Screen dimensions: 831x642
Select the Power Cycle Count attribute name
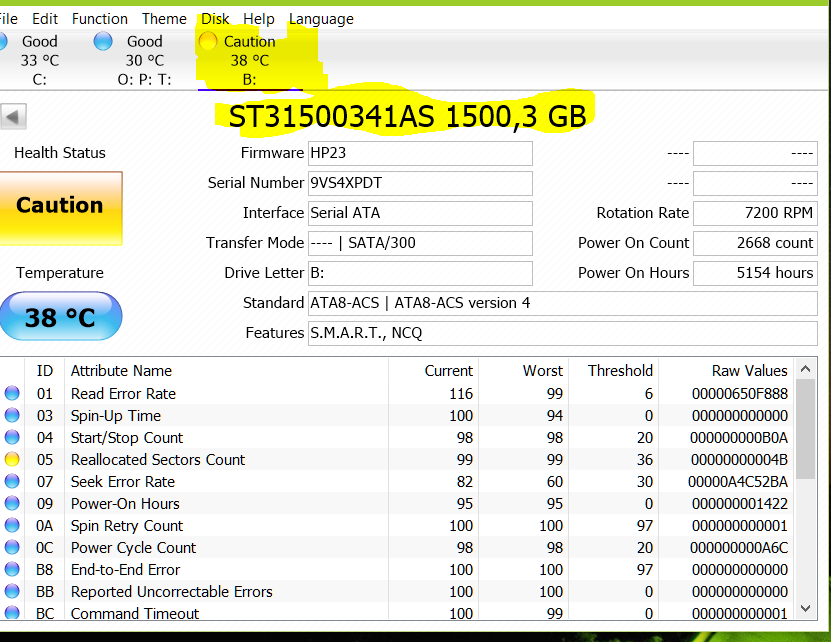click(134, 548)
